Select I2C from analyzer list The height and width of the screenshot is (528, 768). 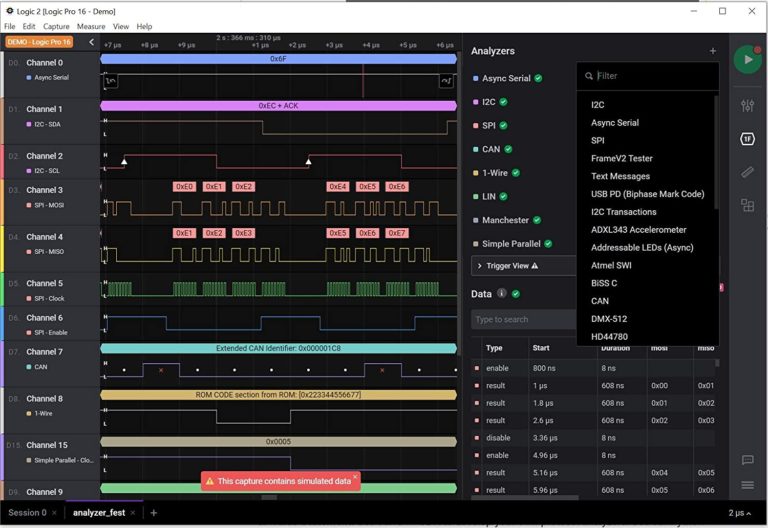(x=598, y=105)
